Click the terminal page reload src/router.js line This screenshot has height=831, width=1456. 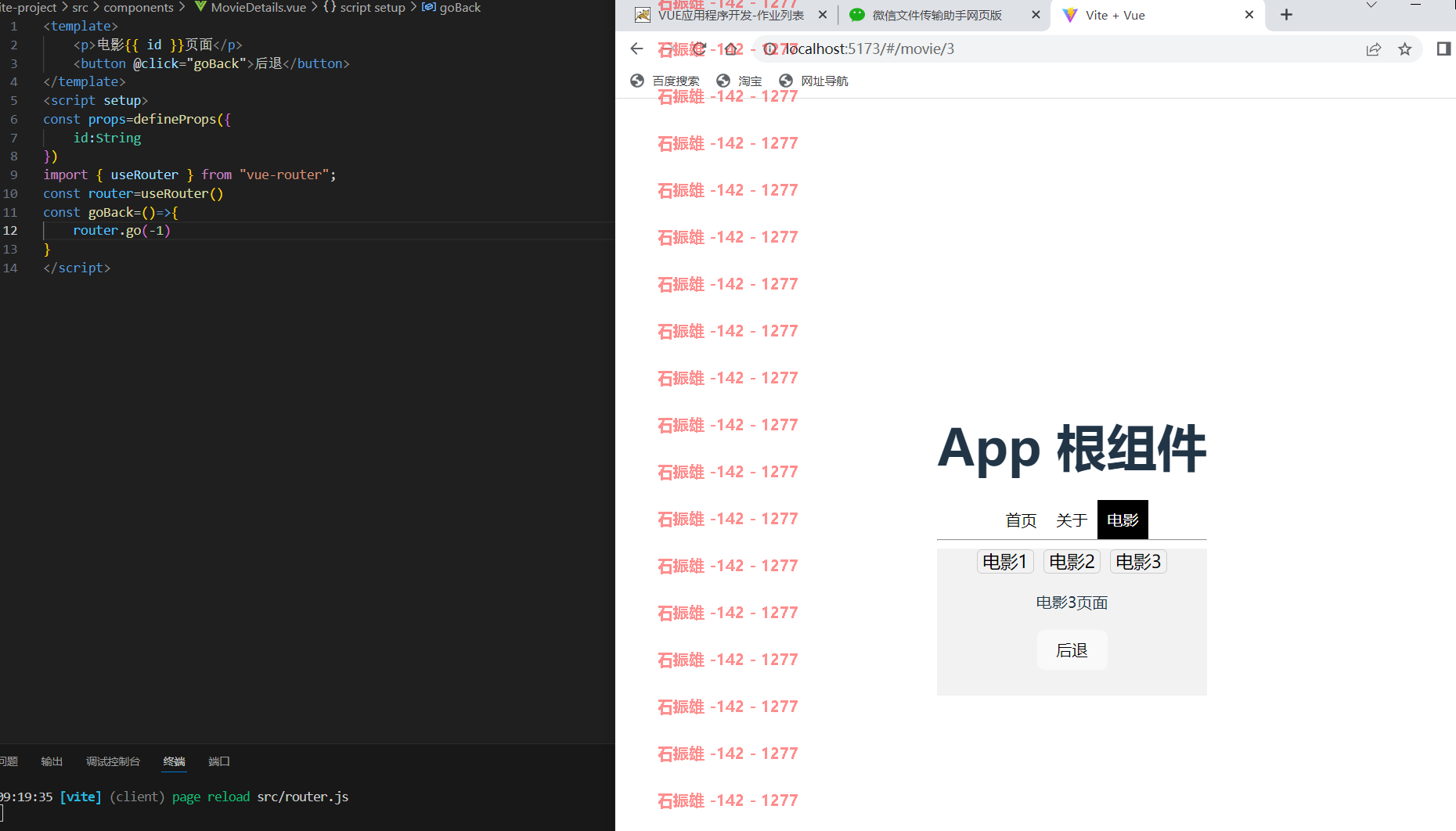coord(175,797)
